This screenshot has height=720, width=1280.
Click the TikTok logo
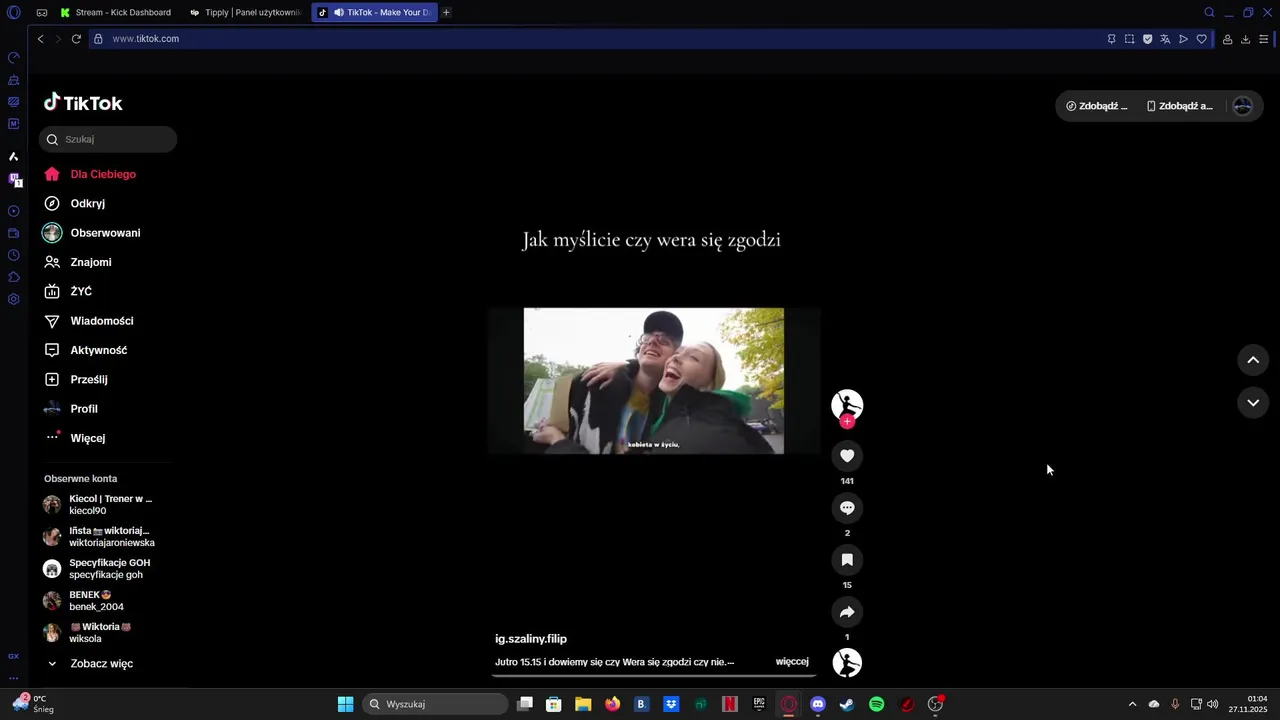tap(83, 103)
